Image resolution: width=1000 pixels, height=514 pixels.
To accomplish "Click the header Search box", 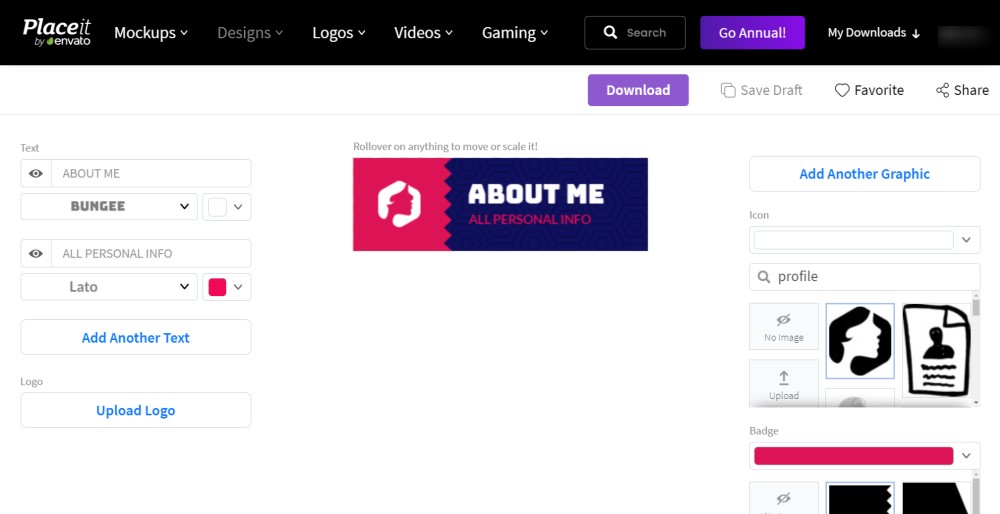I will point(635,33).
